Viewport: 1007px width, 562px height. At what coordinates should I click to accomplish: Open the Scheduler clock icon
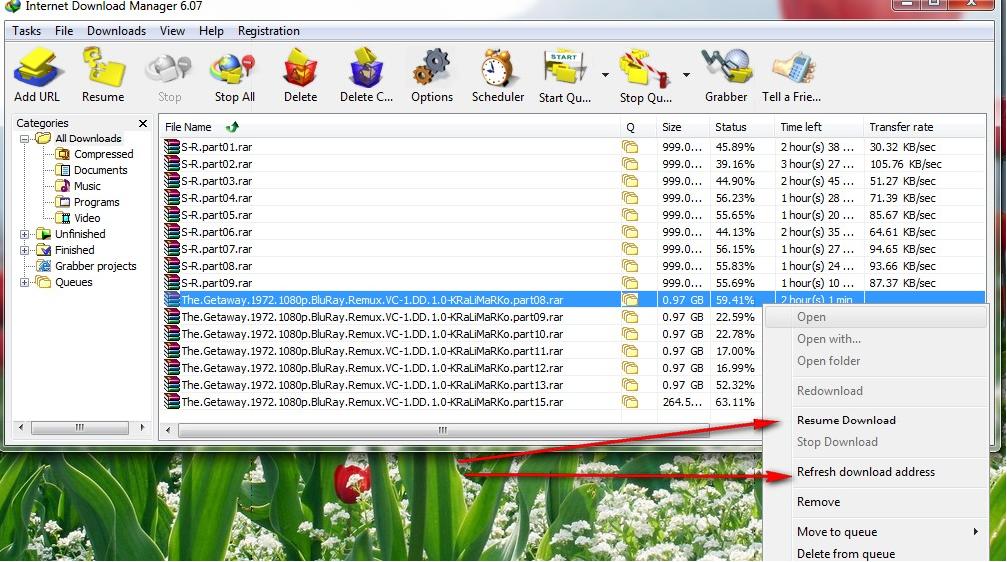click(x=497, y=67)
